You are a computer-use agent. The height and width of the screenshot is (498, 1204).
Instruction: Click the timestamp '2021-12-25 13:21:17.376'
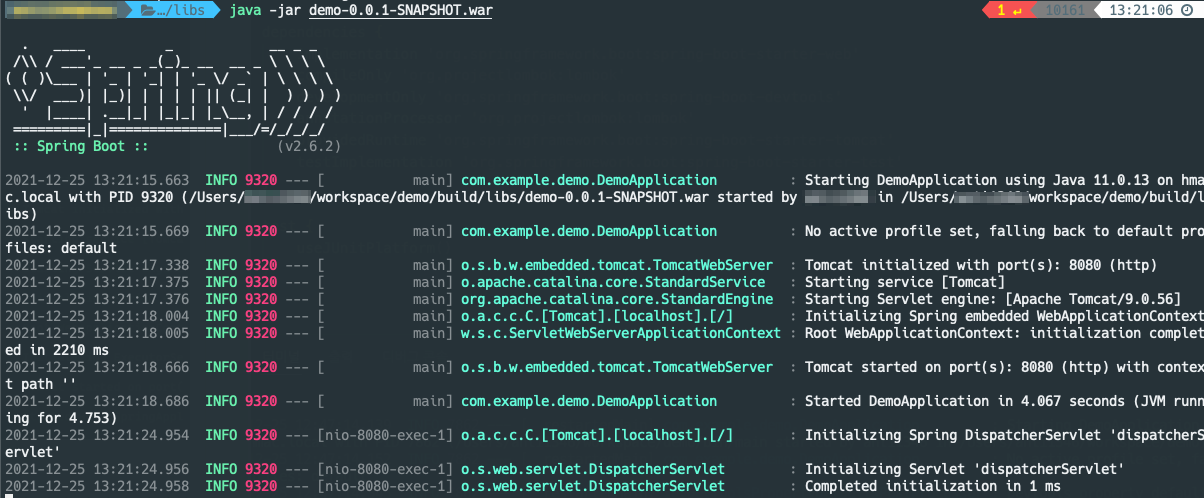pyautogui.click(x=97, y=299)
